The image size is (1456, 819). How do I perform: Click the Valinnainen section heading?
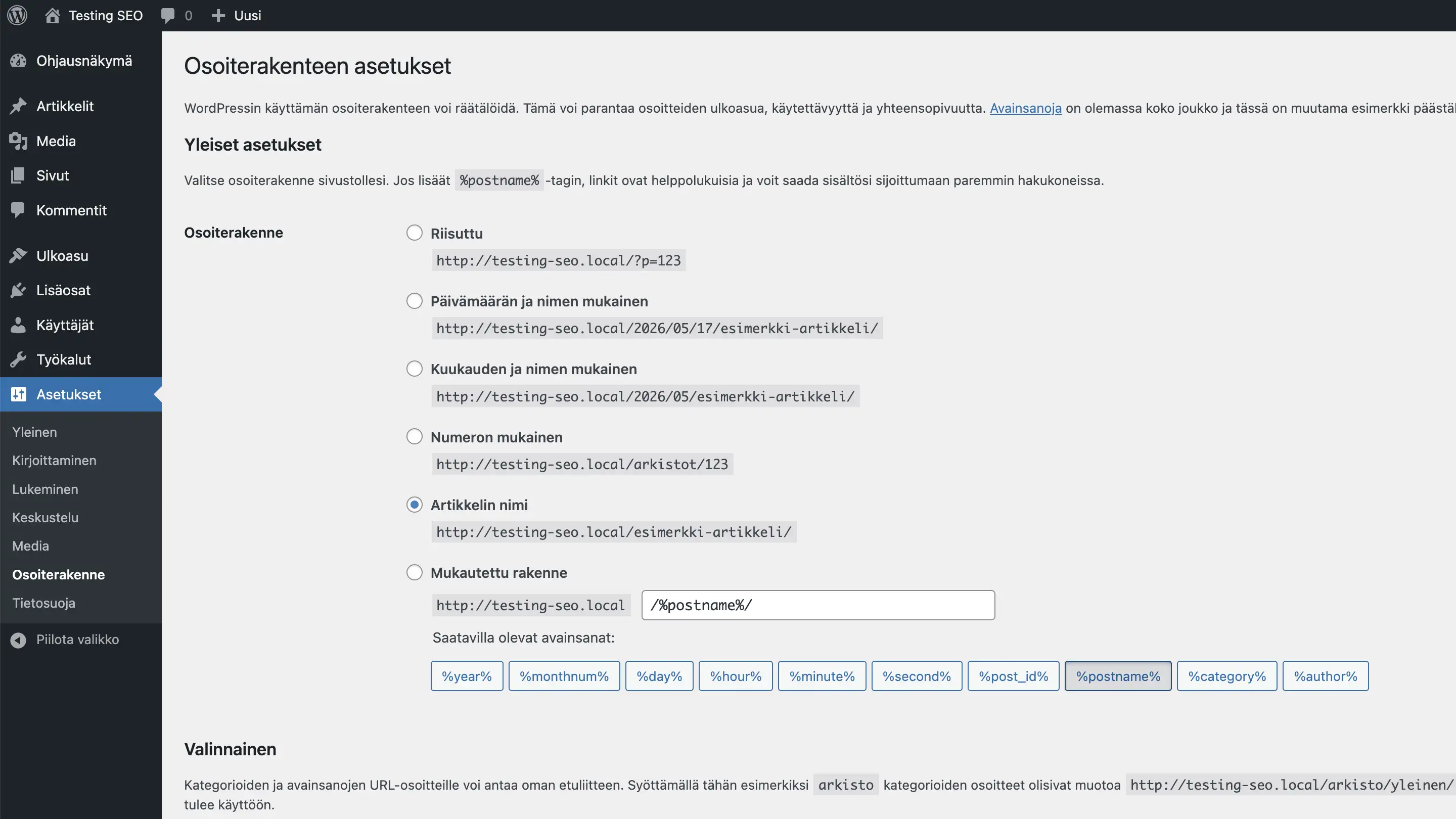[x=230, y=749]
